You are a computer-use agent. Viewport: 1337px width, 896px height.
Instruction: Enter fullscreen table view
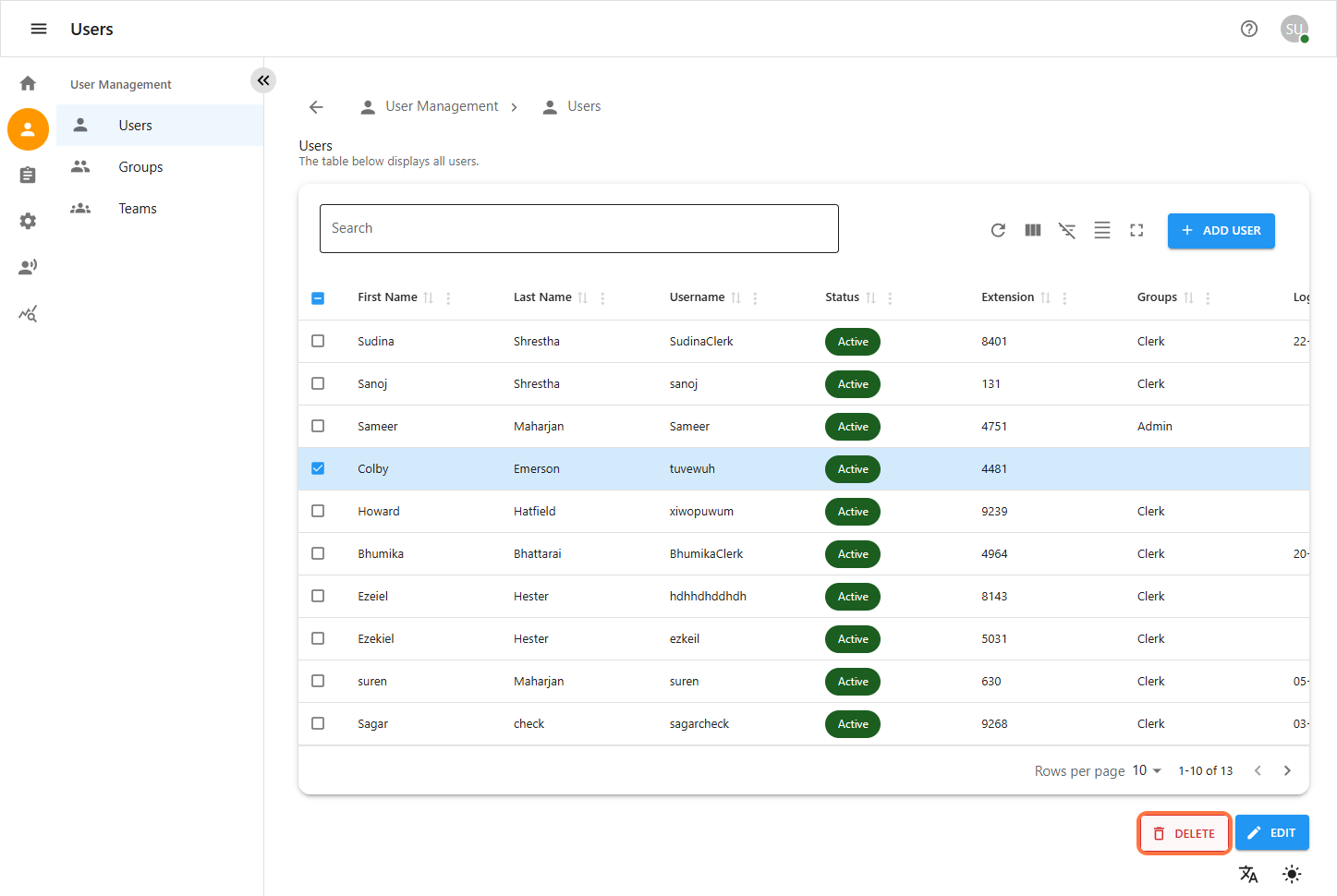1136,230
